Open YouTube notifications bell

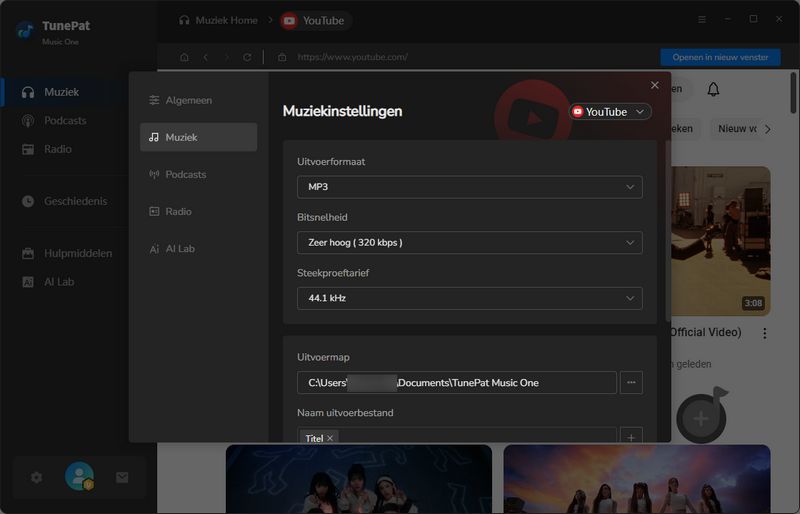713,89
